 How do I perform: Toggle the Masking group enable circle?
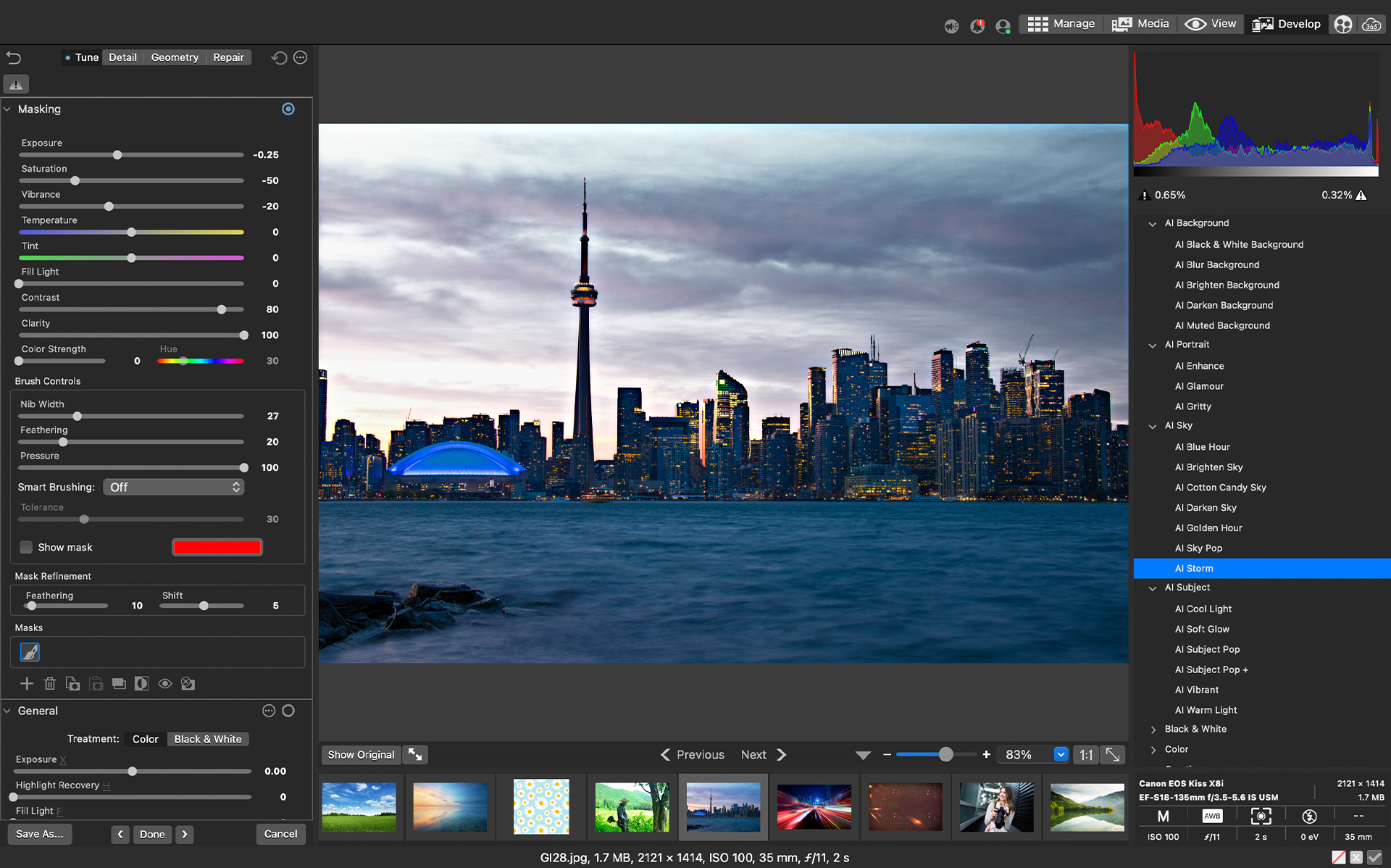click(x=288, y=109)
